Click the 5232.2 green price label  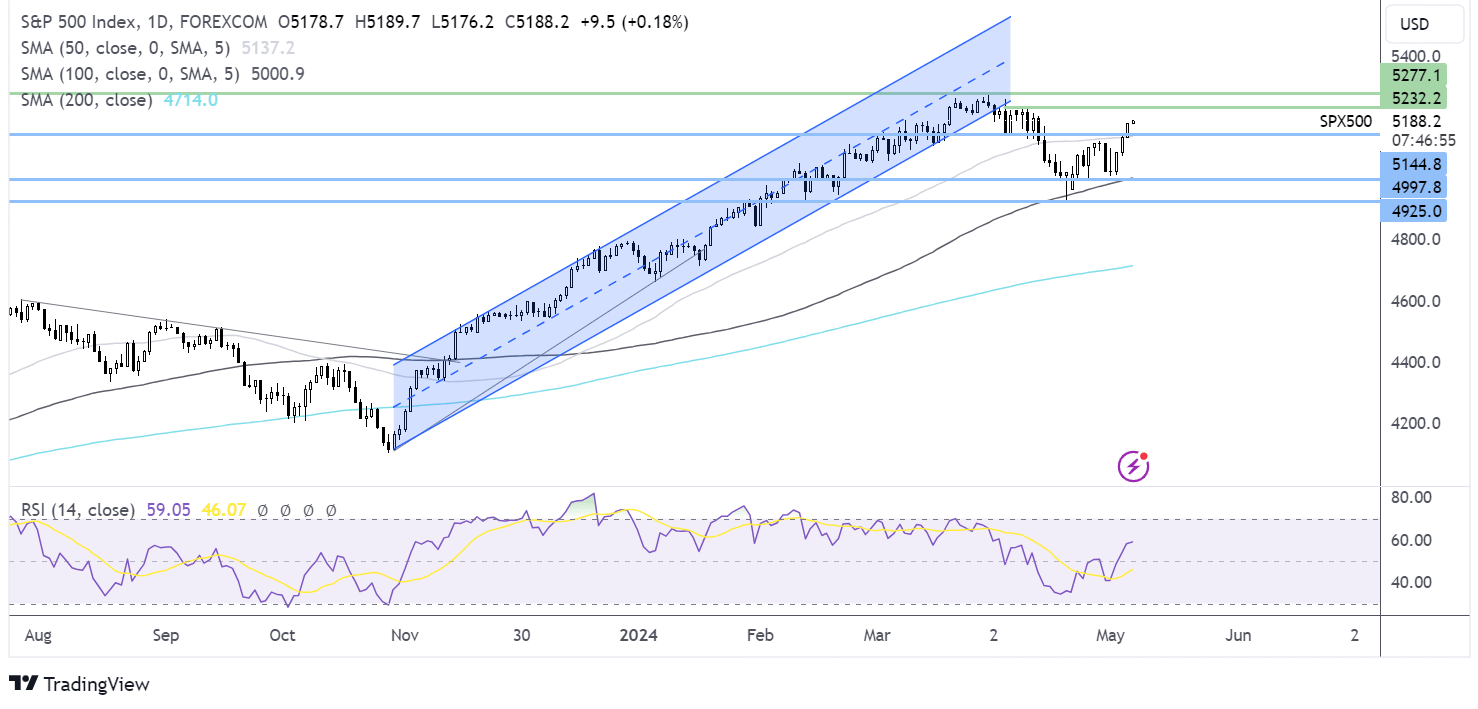pos(1414,98)
